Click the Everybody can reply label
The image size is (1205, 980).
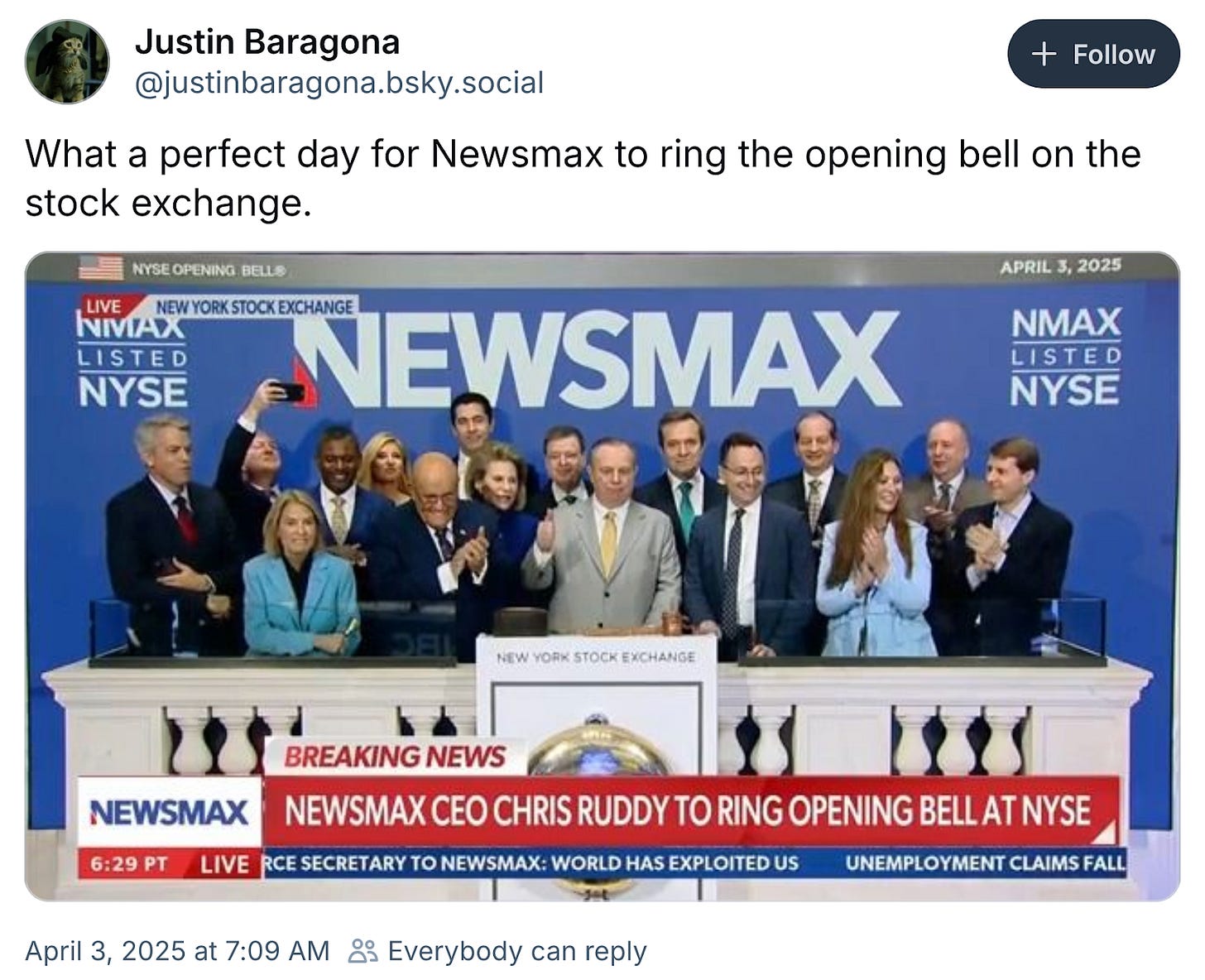click(x=517, y=951)
